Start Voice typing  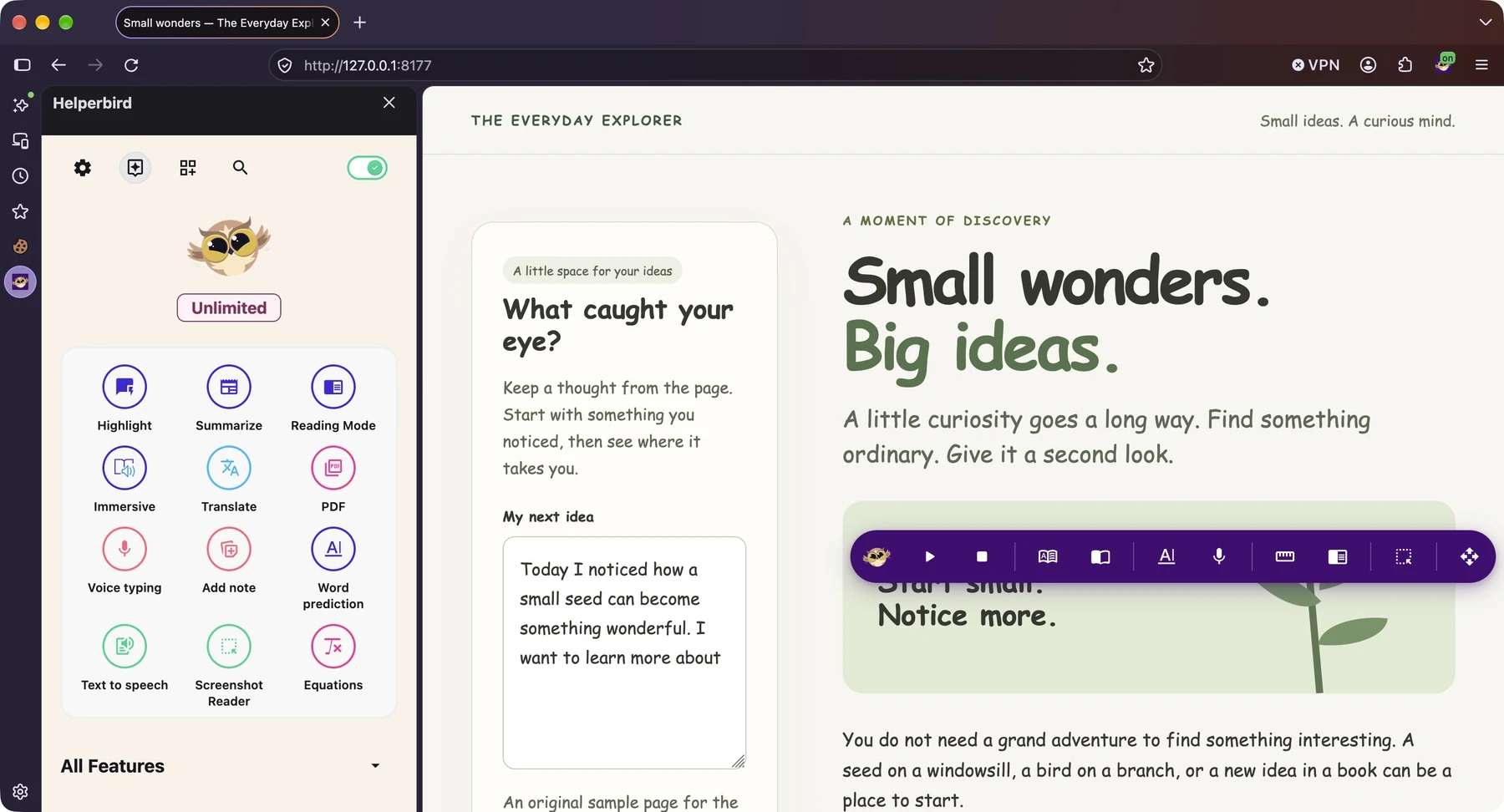(x=124, y=549)
